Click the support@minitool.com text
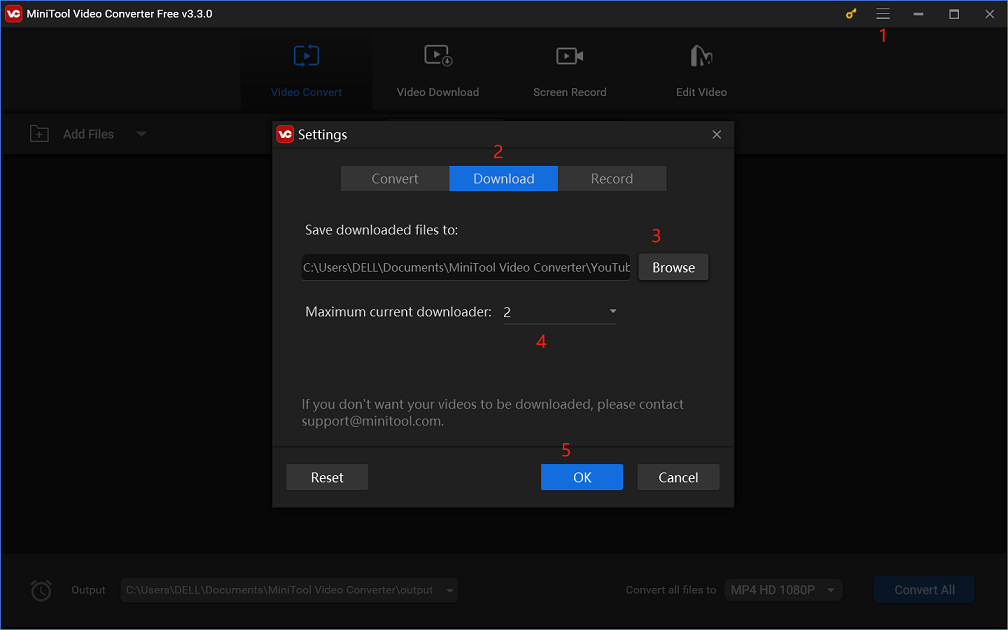 [x=372, y=421]
